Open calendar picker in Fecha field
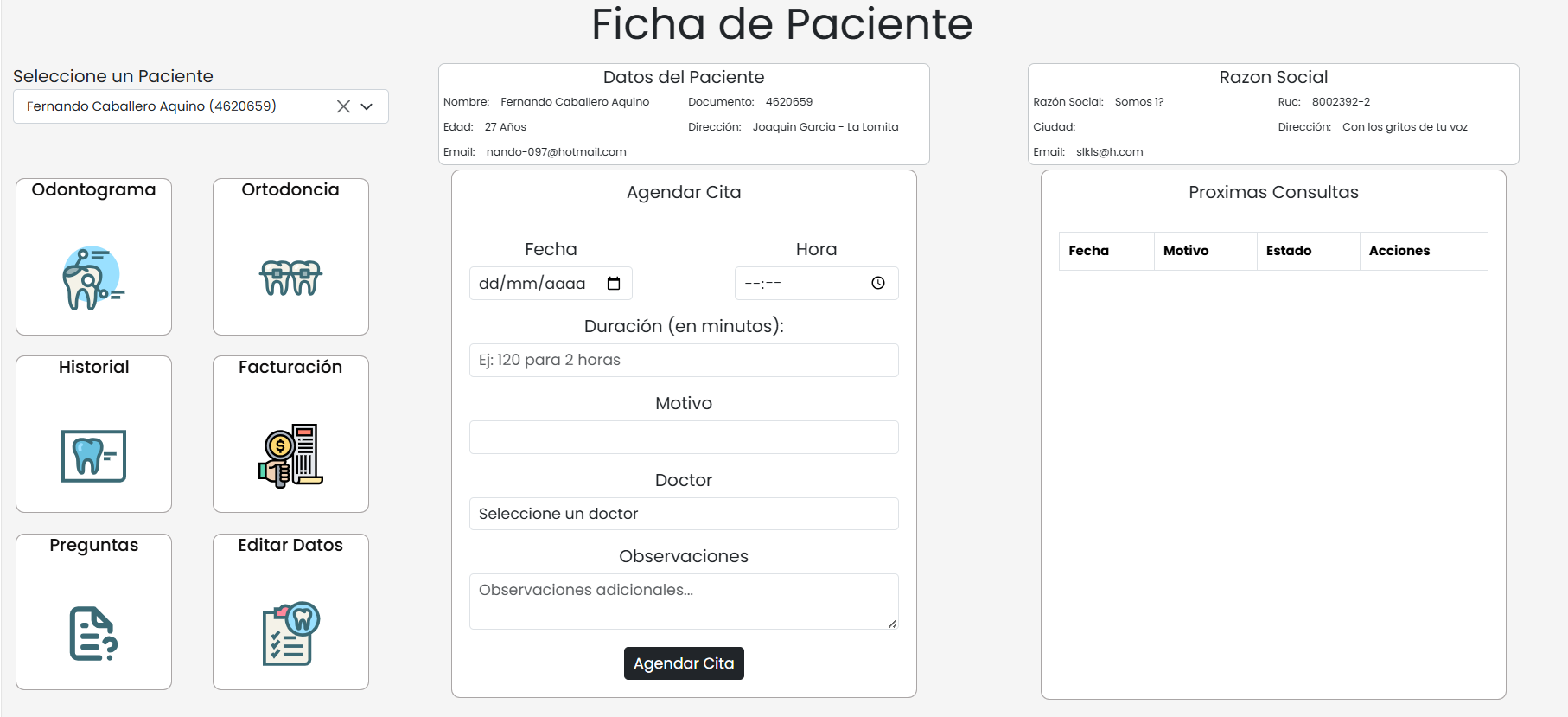This screenshot has width=1568, height=717. click(x=614, y=284)
